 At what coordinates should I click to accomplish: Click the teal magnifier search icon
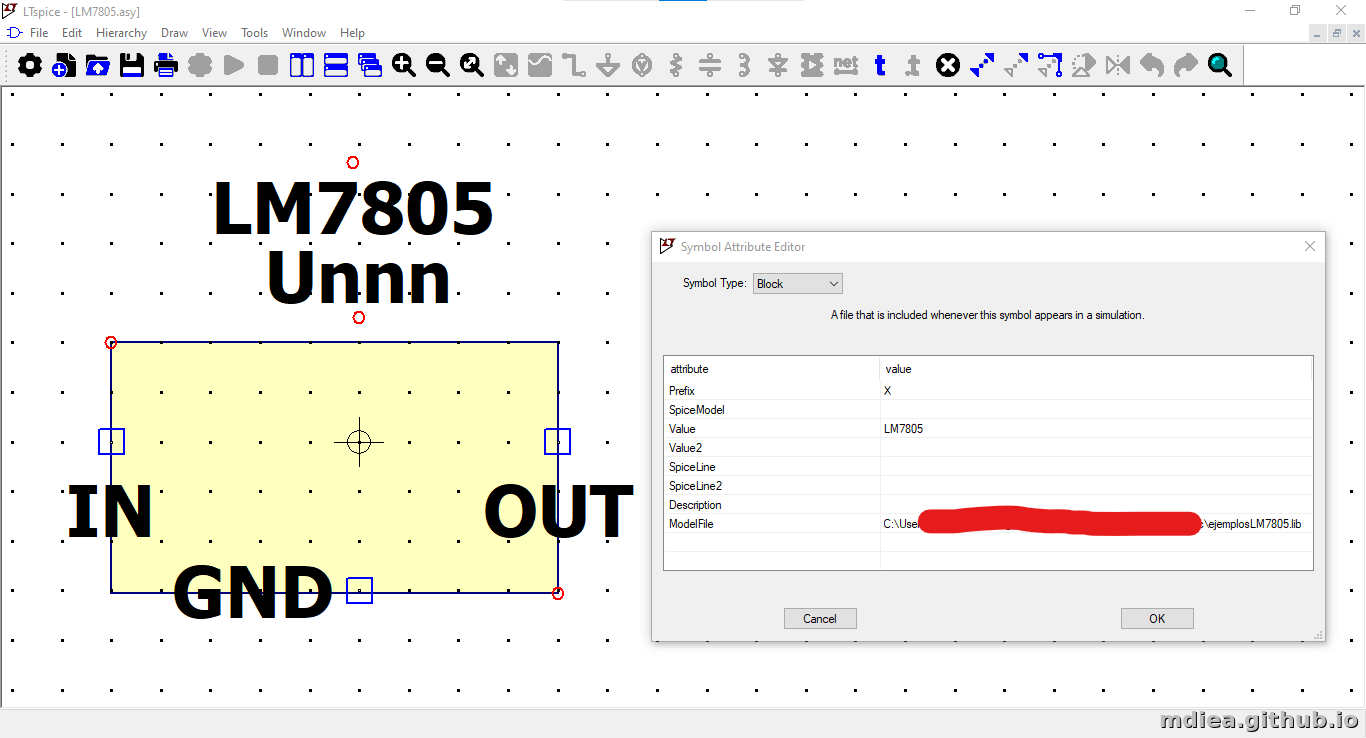click(1220, 66)
